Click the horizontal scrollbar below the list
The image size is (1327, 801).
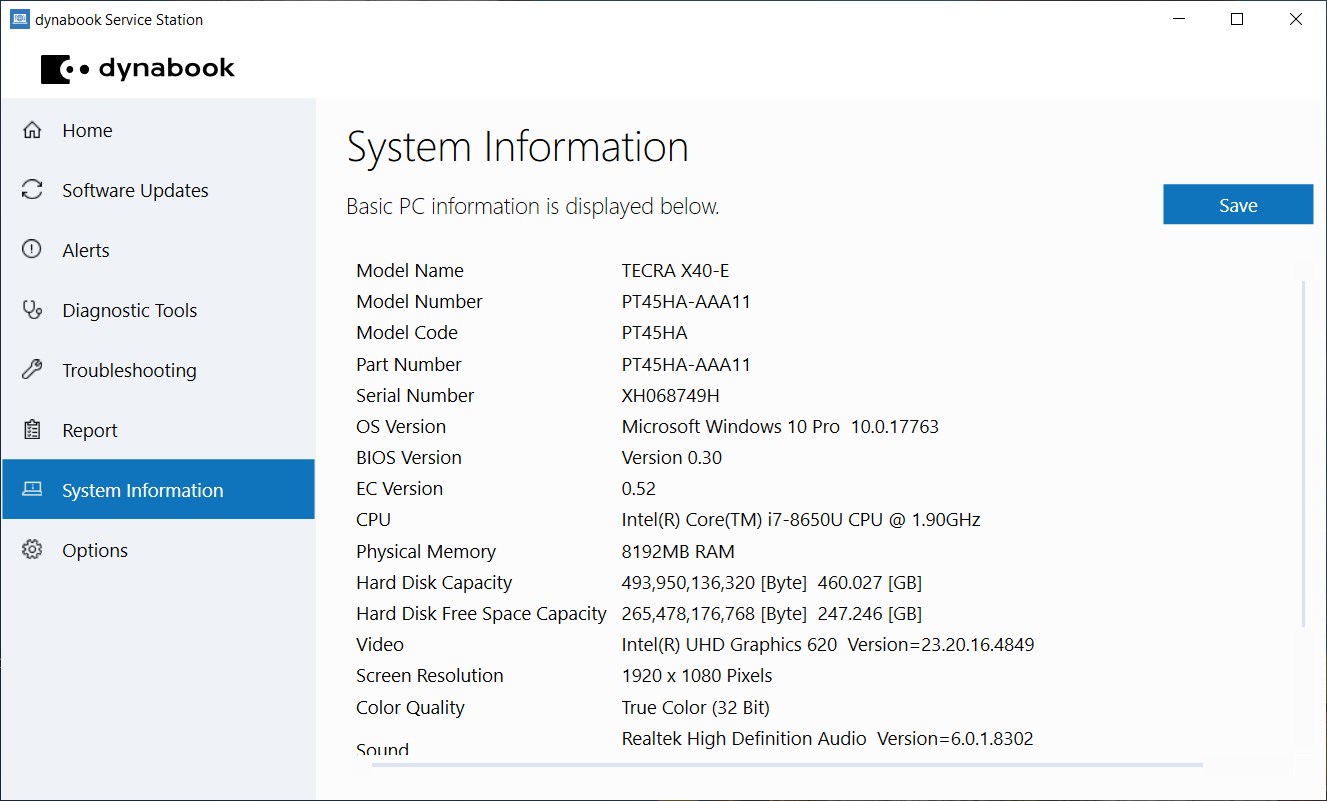[786, 765]
